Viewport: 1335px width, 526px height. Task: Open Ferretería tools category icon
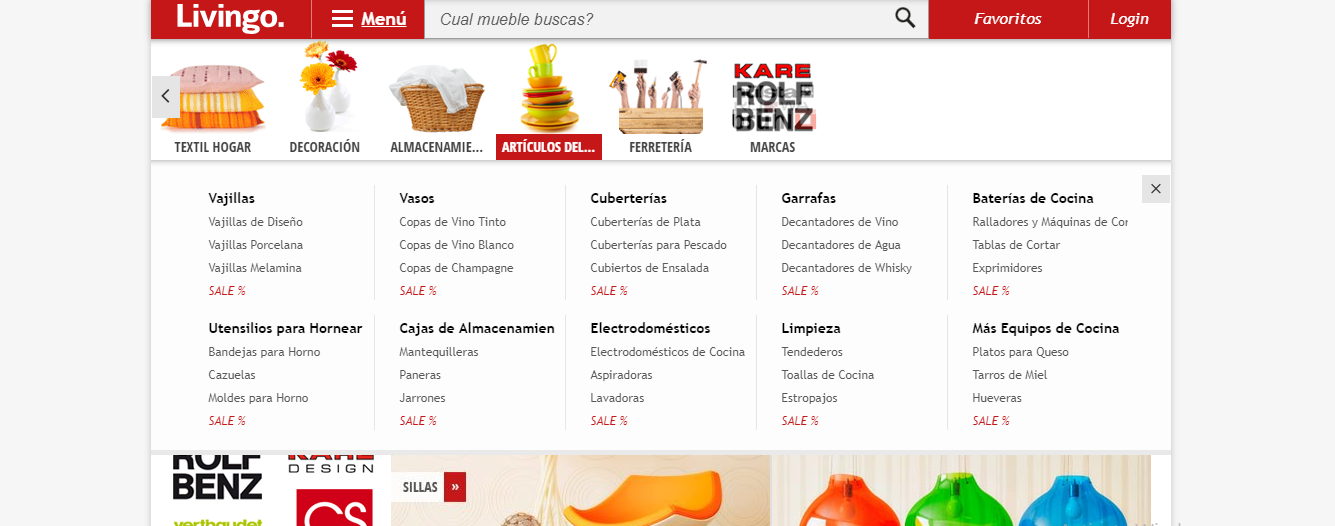[661, 96]
